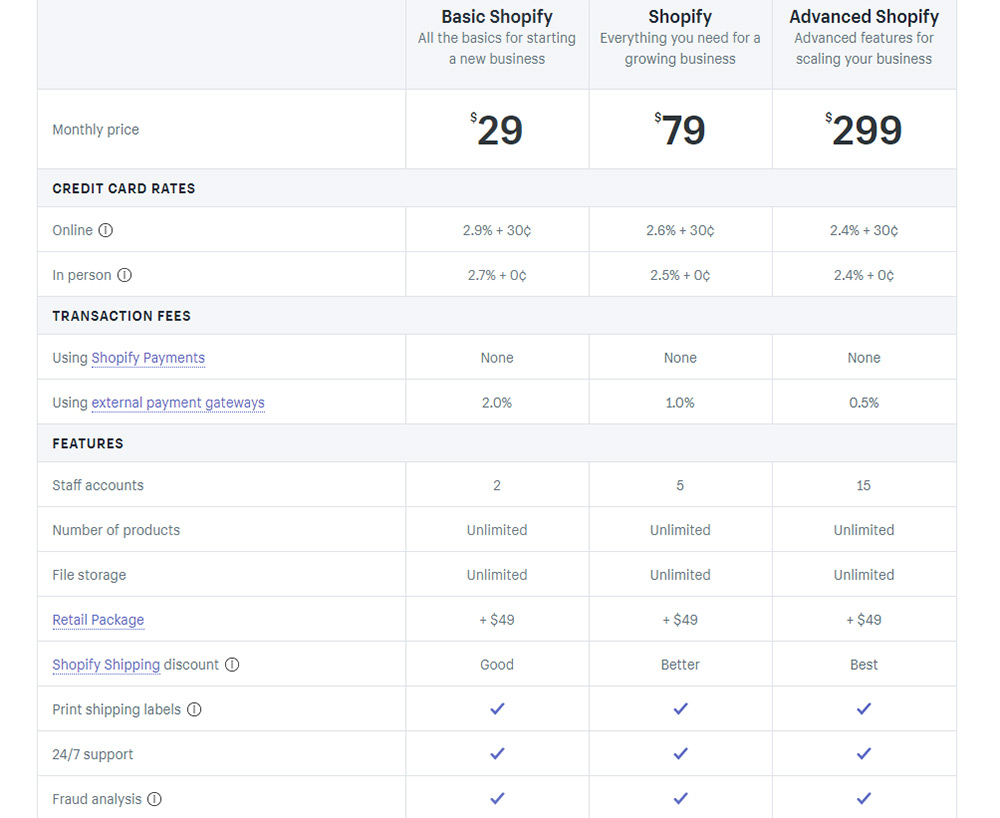Click the Shopify plan Print shipping labels checkmark

pyautogui.click(x=680, y=709)
